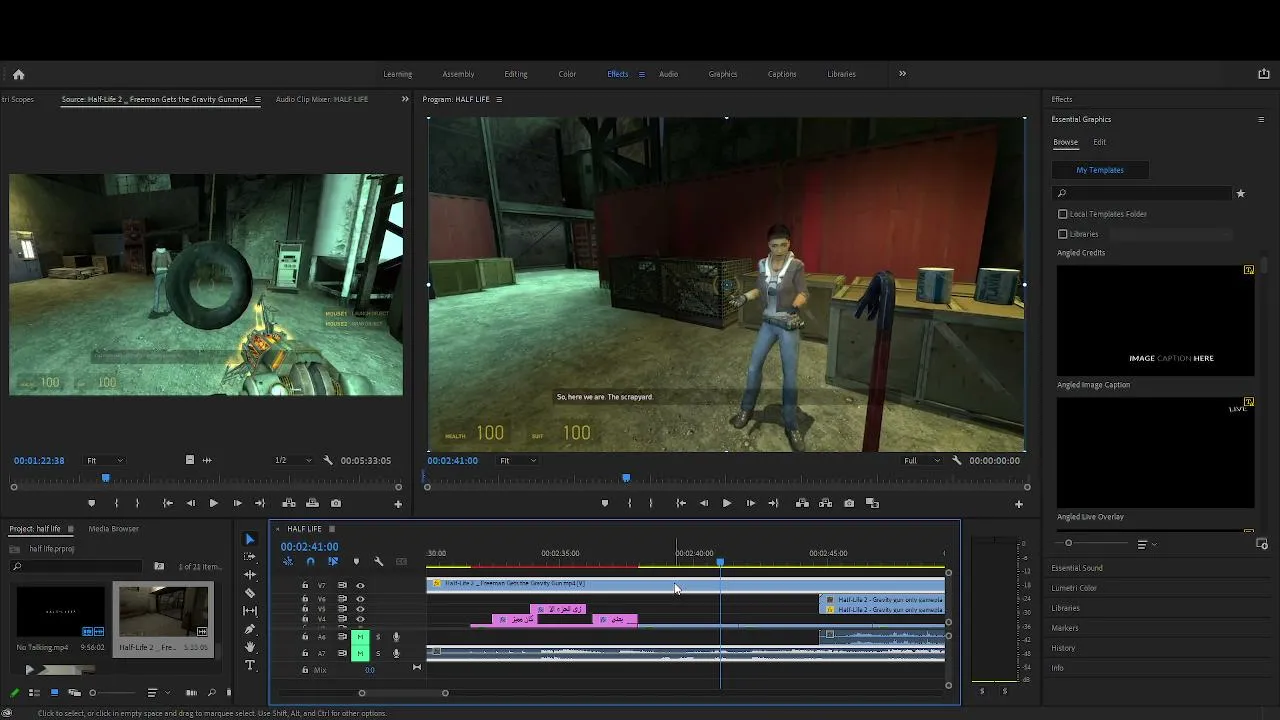The height and width of the screenshot is (720, 1280).
Task: Toggle Linked Selection in timeline header
Action: click(333, 562)
